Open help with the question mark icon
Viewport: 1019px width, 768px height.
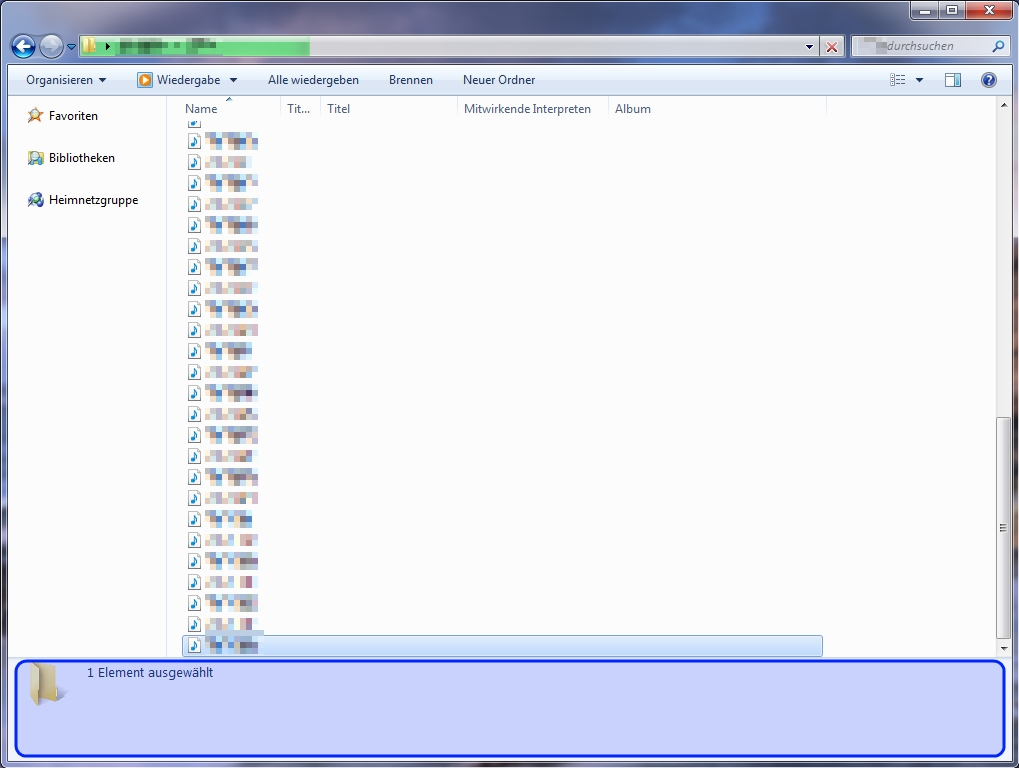coord(988,80)
